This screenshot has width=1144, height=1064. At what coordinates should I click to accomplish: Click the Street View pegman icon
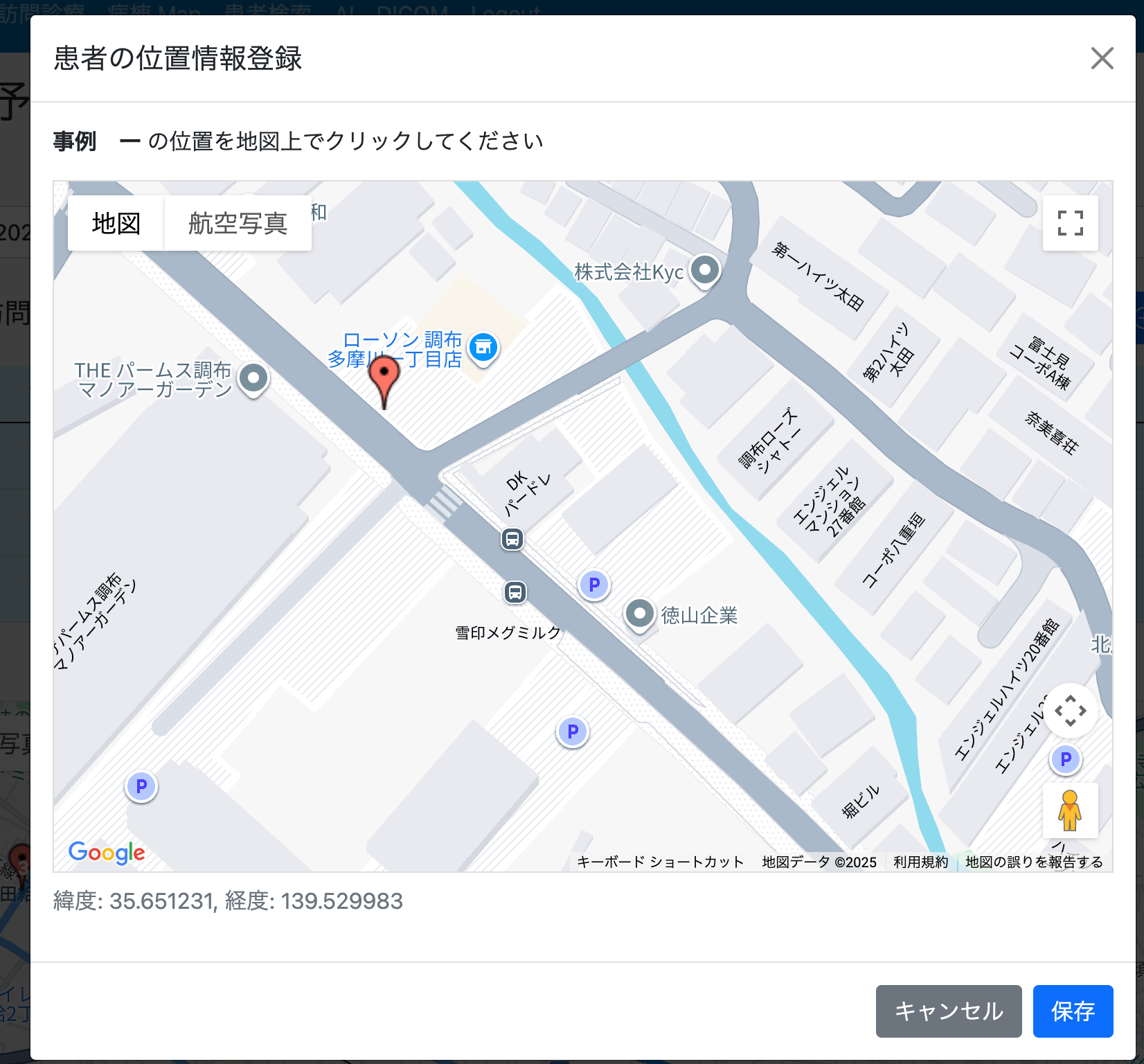(1070, 810)
